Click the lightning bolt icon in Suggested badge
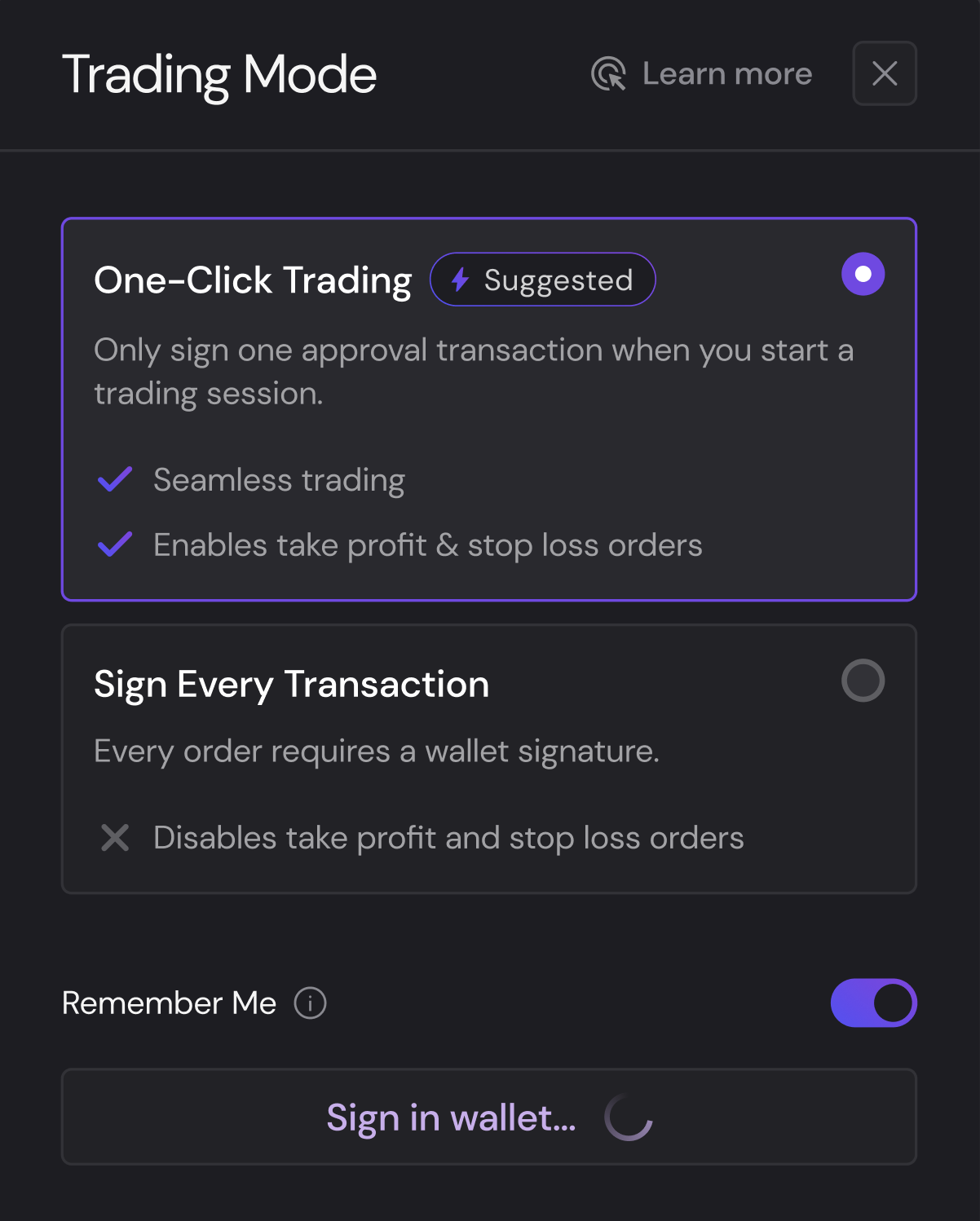Screen dimensions: 980x1221 pyautogui.click(x=461, y=280)
